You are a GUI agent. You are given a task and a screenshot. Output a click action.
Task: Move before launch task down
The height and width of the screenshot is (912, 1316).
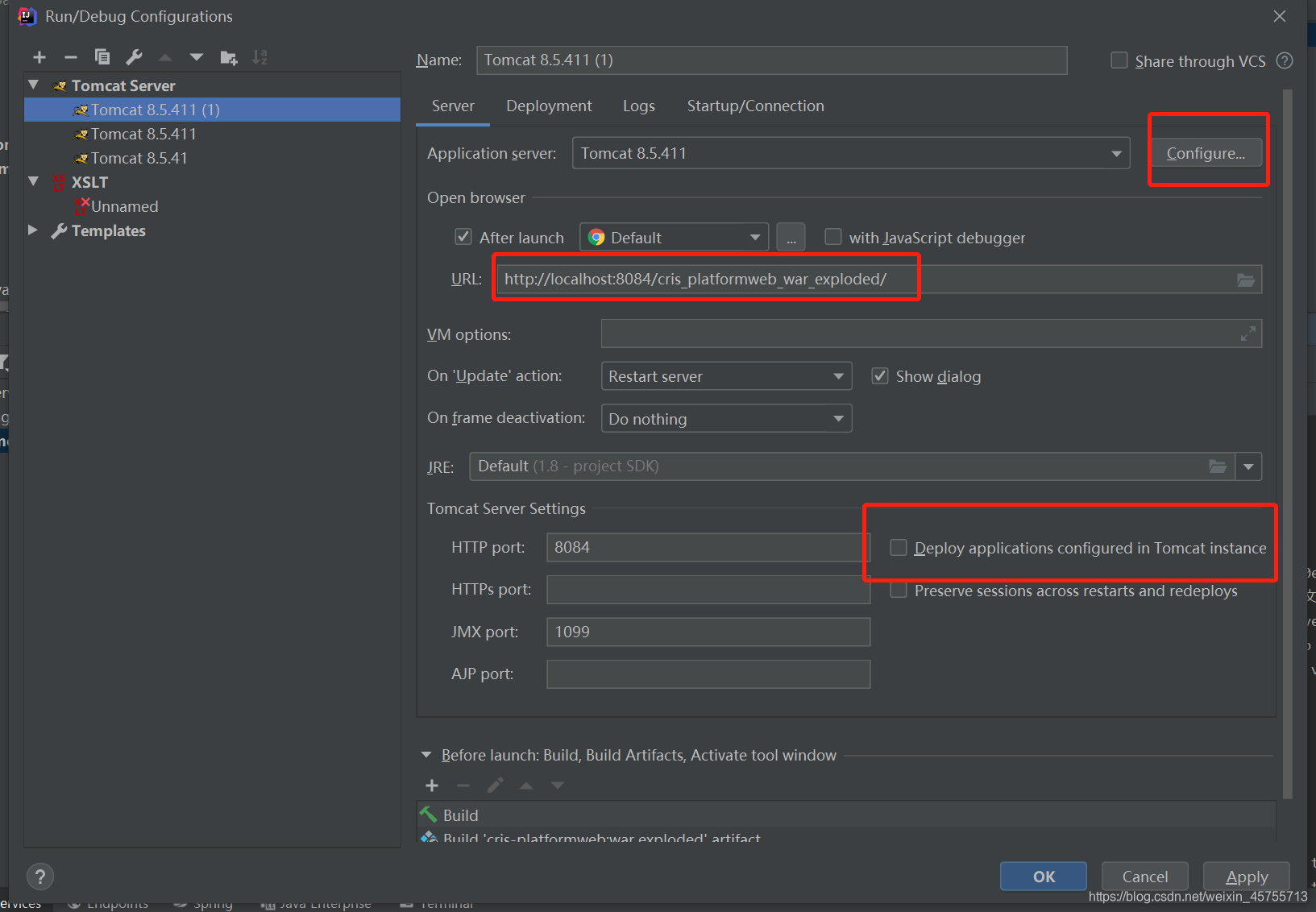point(558,786)
